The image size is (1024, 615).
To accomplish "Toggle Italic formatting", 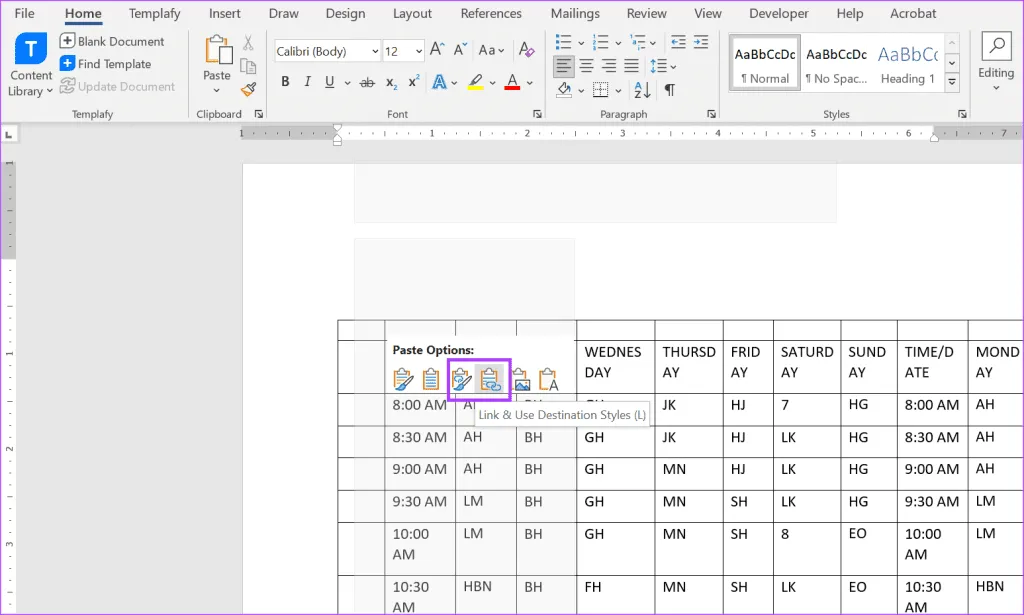I will coord(309,82).
